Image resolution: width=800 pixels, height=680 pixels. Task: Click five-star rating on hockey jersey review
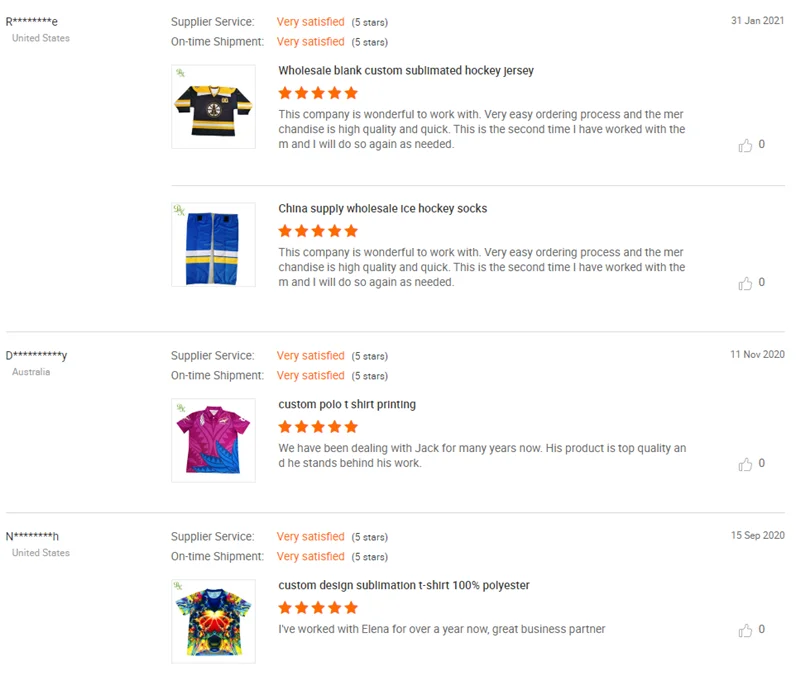[318, 93]
